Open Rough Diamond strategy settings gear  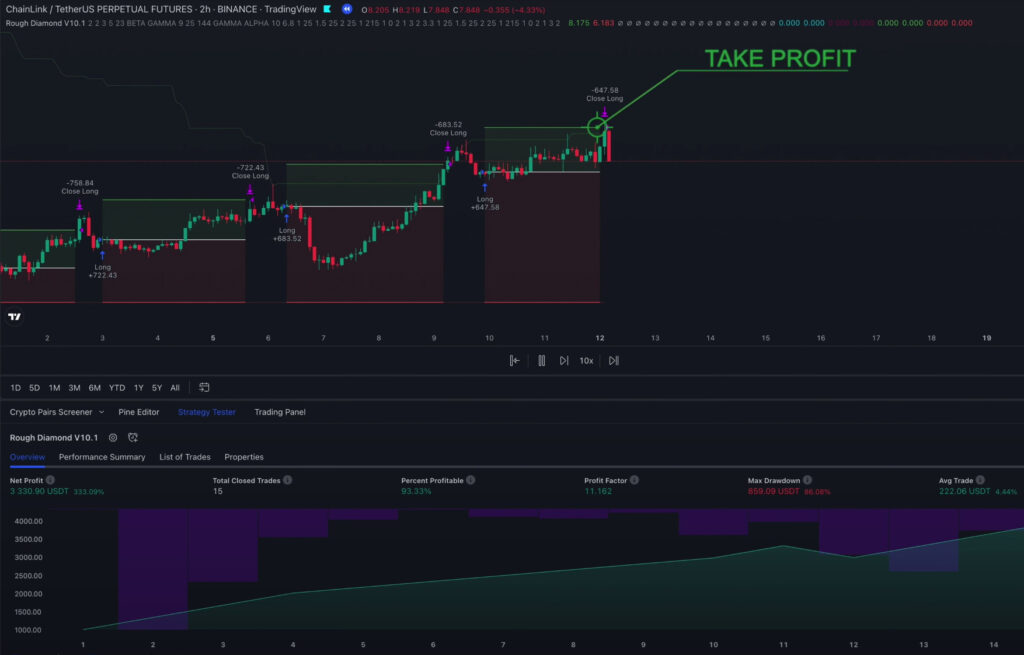pyautogui.click(x=113, y=438)
